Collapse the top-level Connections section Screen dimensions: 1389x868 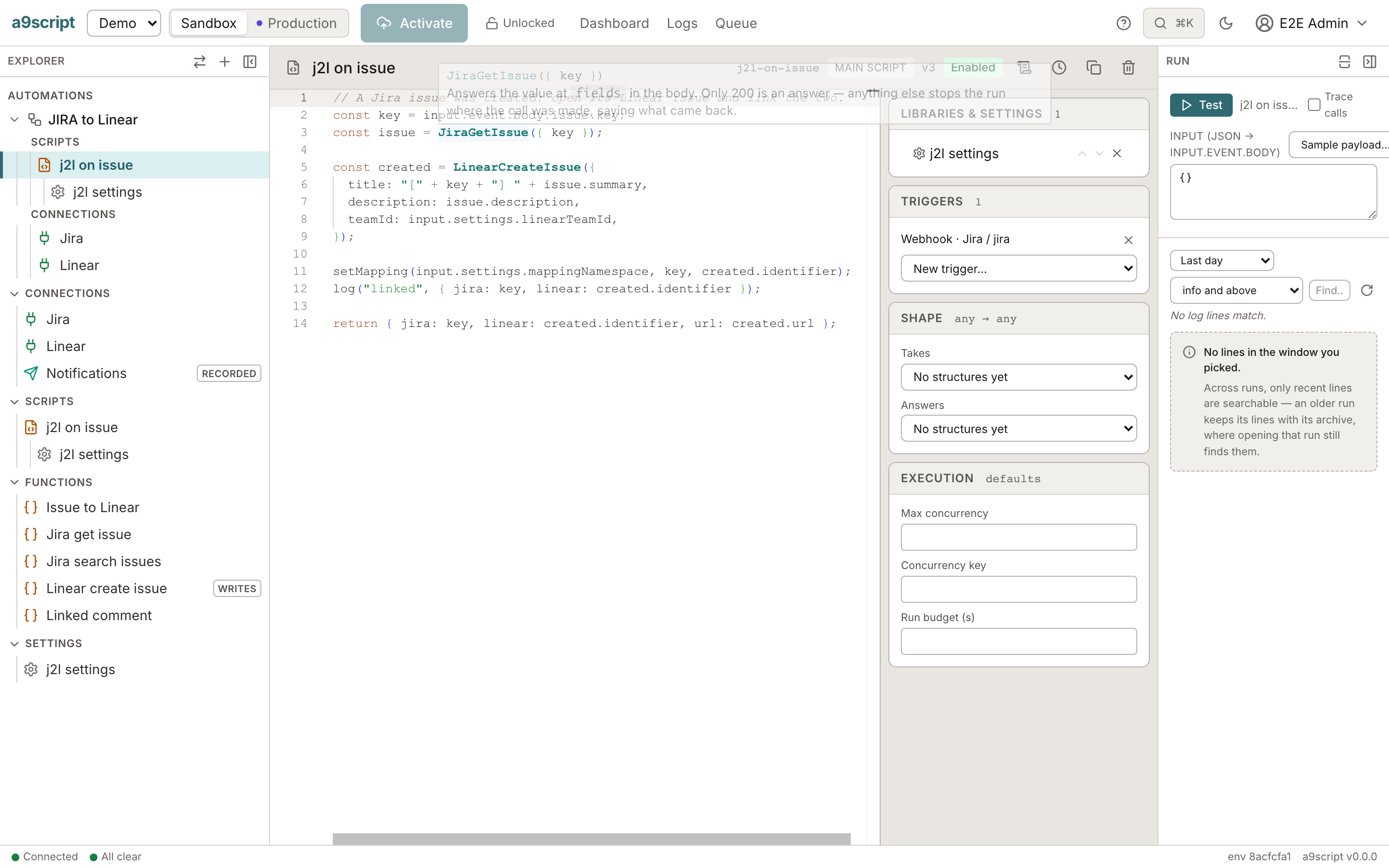pos(15,293)
